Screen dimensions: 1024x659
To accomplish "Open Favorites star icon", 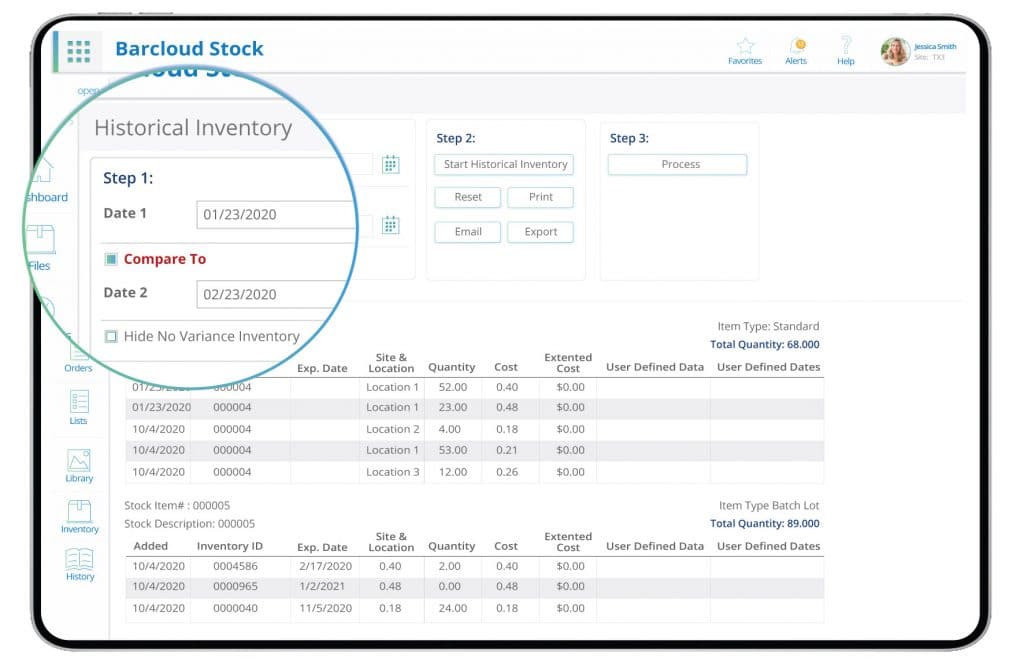I will coord(745,46).
